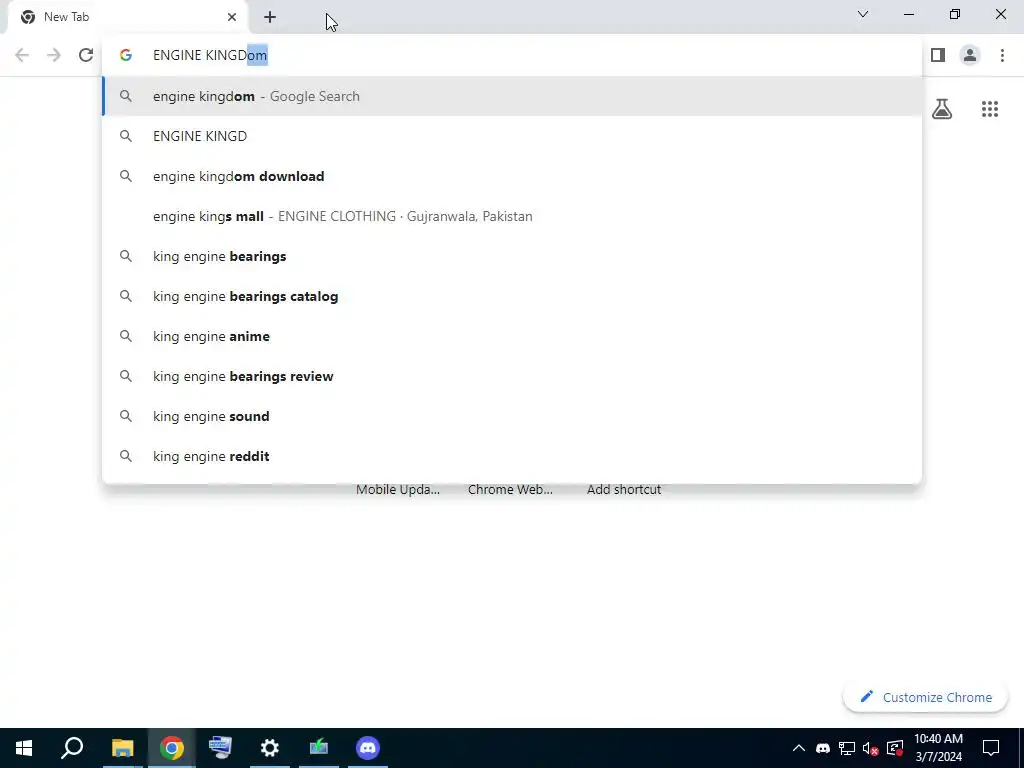
Task: Reload the page with the refresh icon
Action: click(86, 55)
